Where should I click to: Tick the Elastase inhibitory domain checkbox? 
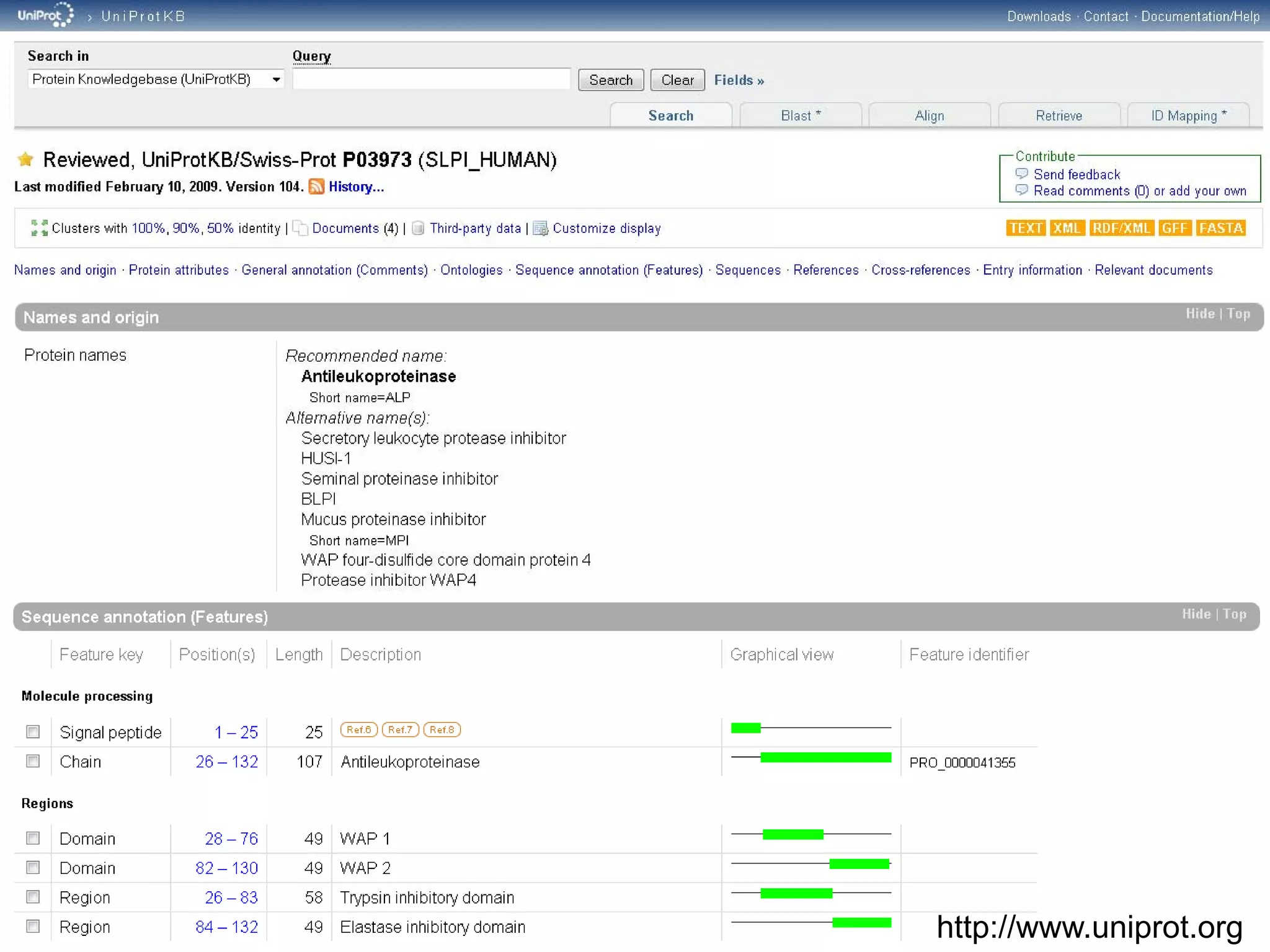tap(33, 926)
